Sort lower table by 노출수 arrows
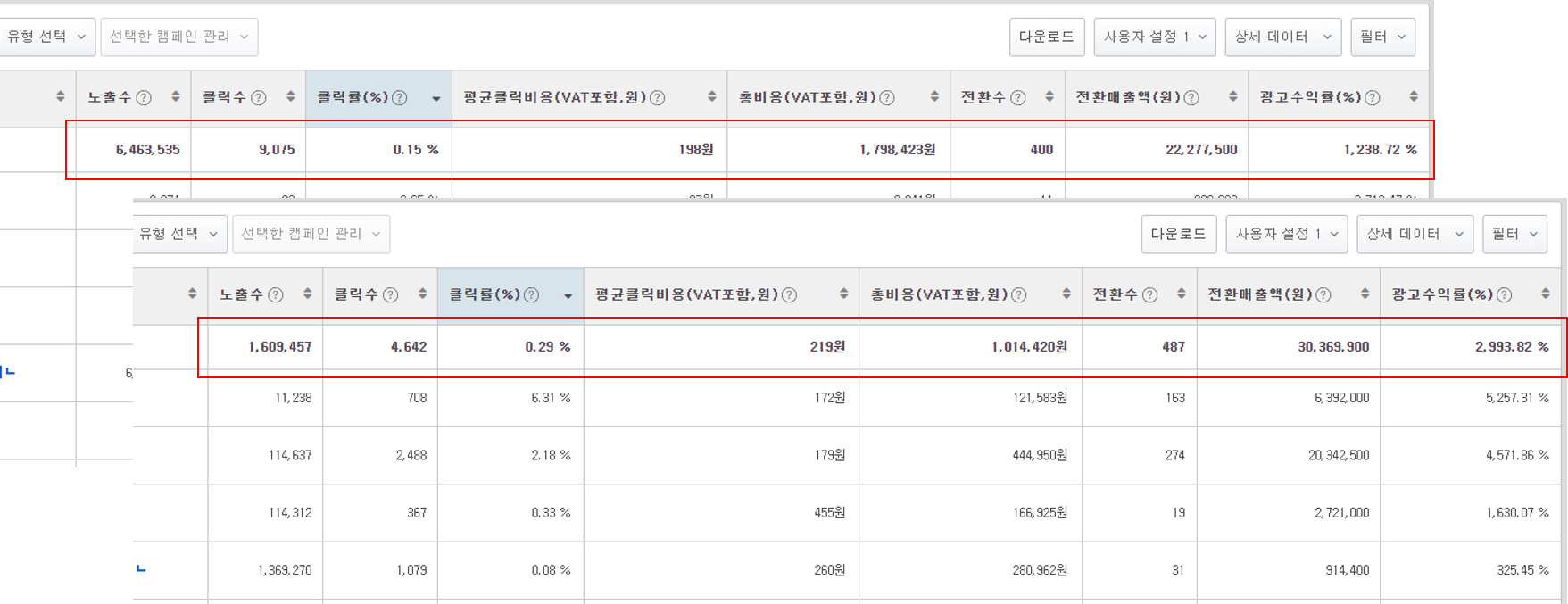 (x=308, y=294)
